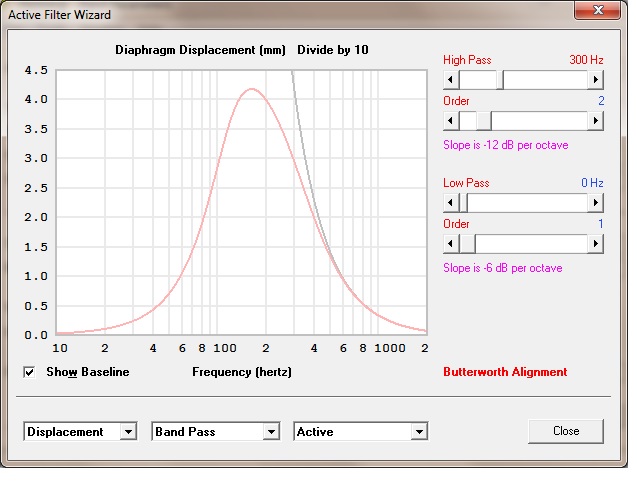638x484 pixels.
Task: Increase High Pass Order with right arrow
Action: coord(596,121)
